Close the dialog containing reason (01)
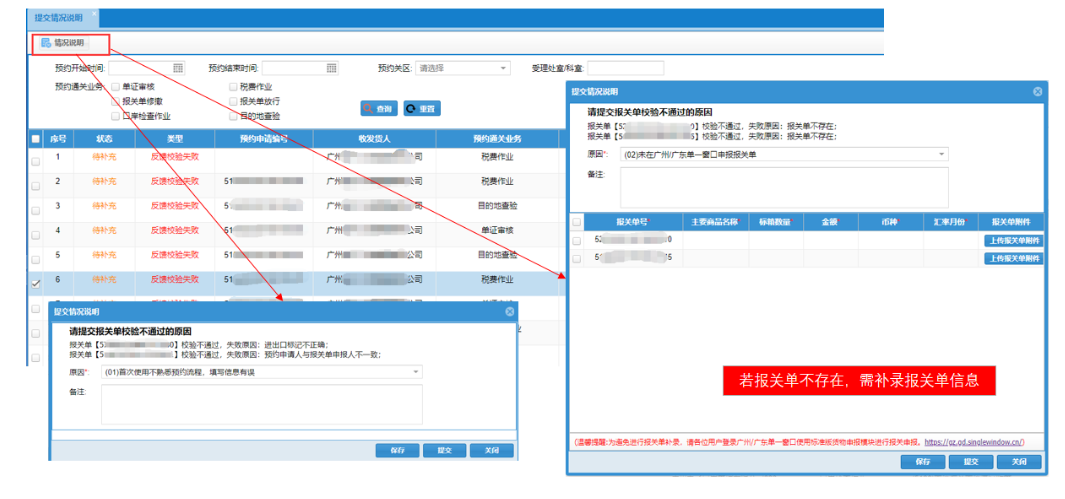This screenshot has height=499, width=1065. 509,312
